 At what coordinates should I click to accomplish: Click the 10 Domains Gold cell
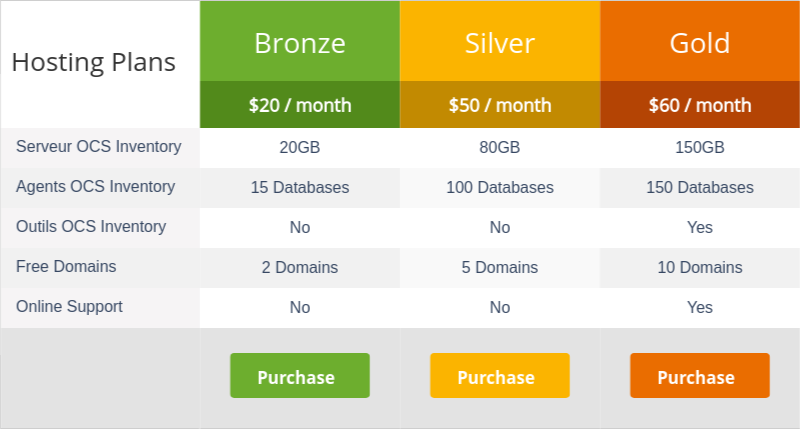700,268
